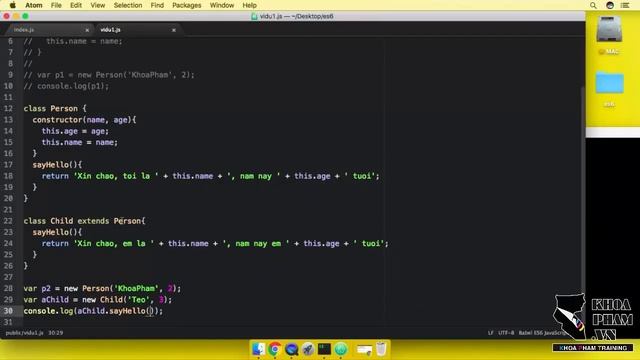Change the UTF-8 encoding setting
Screen dimensions: 640x360
pyautogui.click(x=506, y=333)
